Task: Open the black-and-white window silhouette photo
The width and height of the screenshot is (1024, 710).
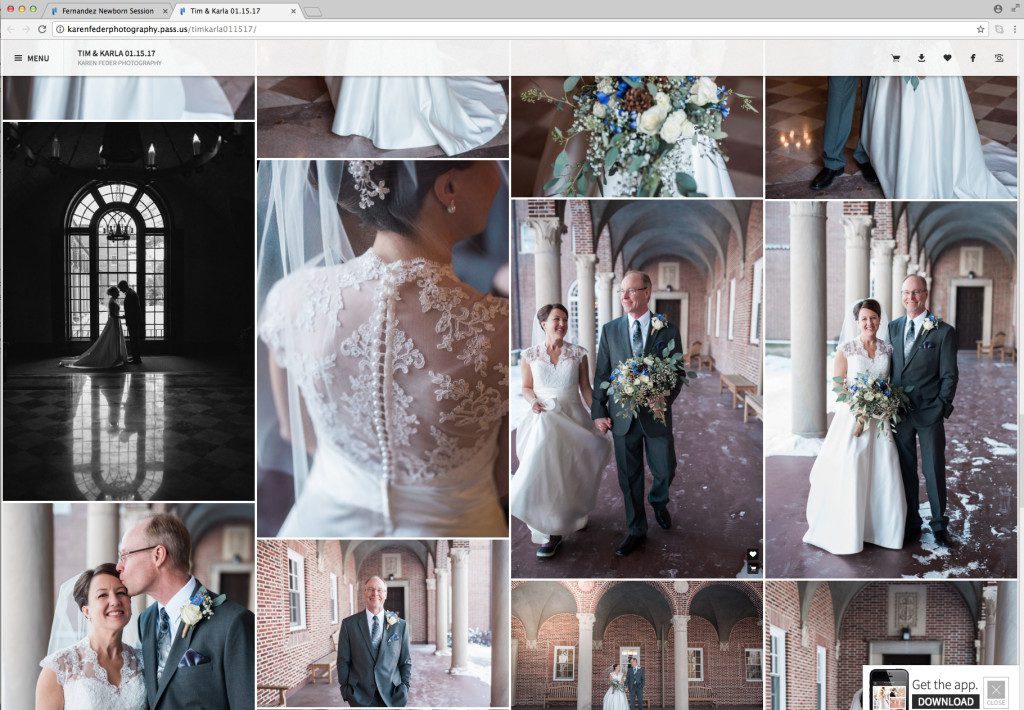Action: coord(128,311)
